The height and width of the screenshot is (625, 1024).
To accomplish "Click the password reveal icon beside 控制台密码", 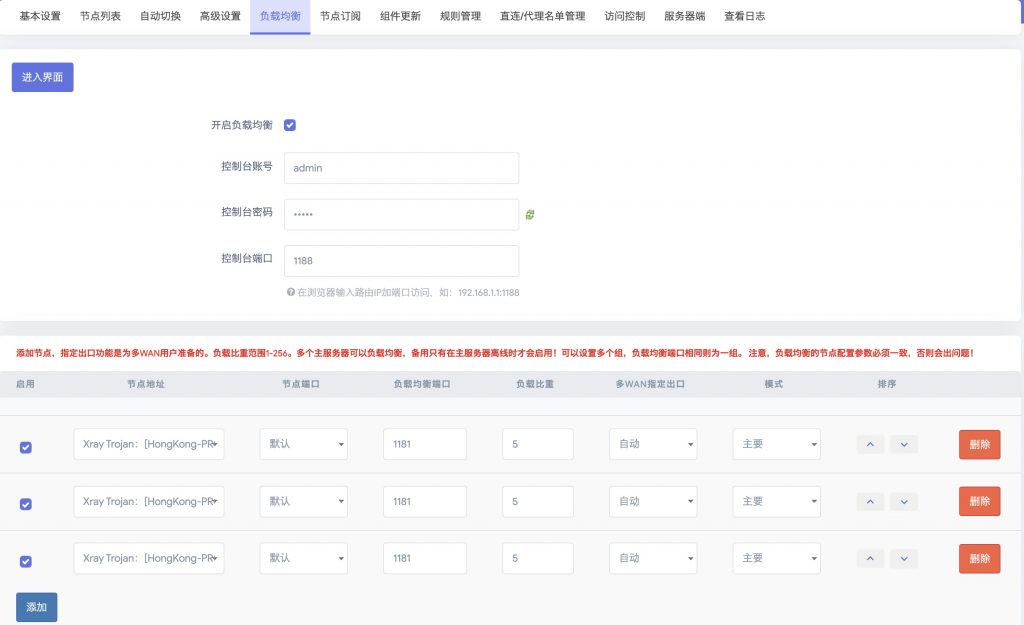I will (530, 214).
